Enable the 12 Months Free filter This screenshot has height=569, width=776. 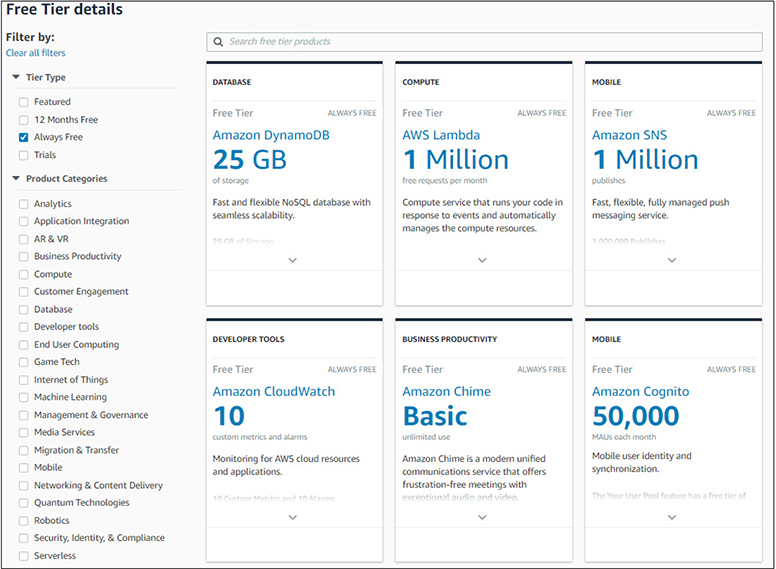[x=23, y=120]
